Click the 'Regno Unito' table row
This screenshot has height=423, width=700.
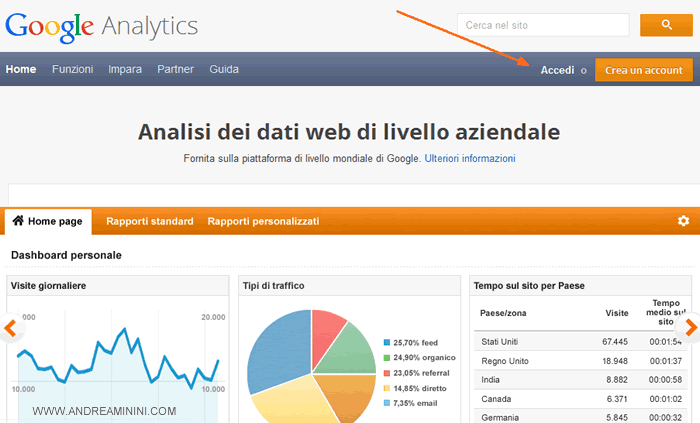point(580,361)
